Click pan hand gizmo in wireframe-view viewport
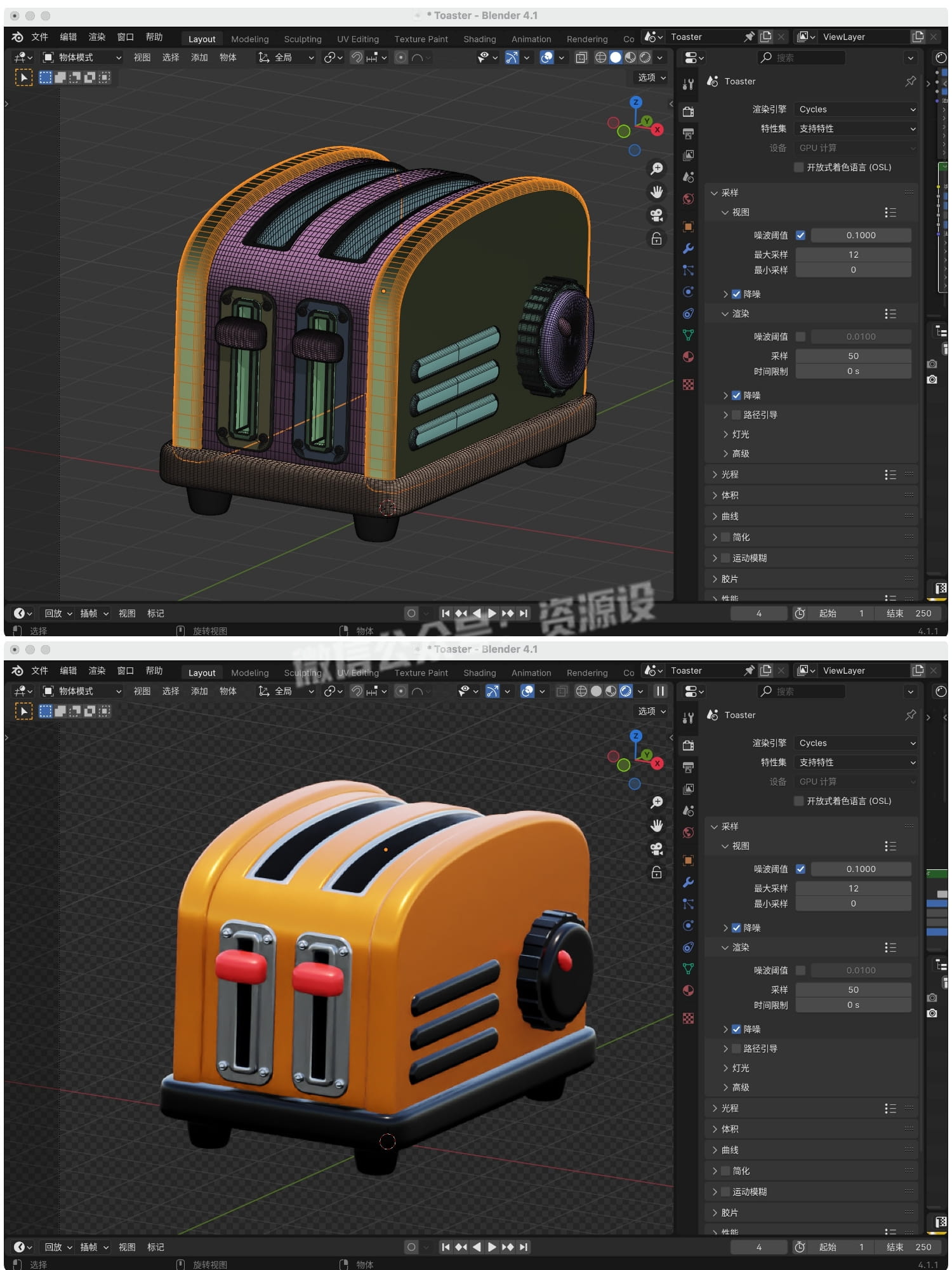 (x=657, y=191)
